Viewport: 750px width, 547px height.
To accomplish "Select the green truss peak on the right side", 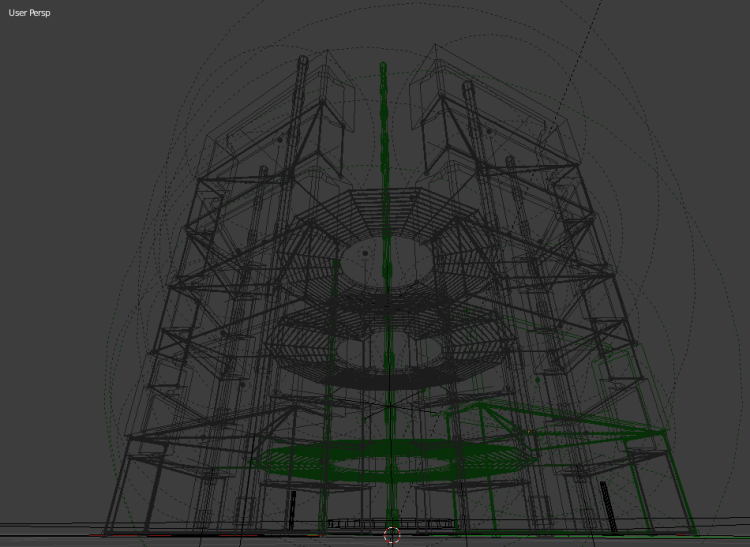I will 482,403.
